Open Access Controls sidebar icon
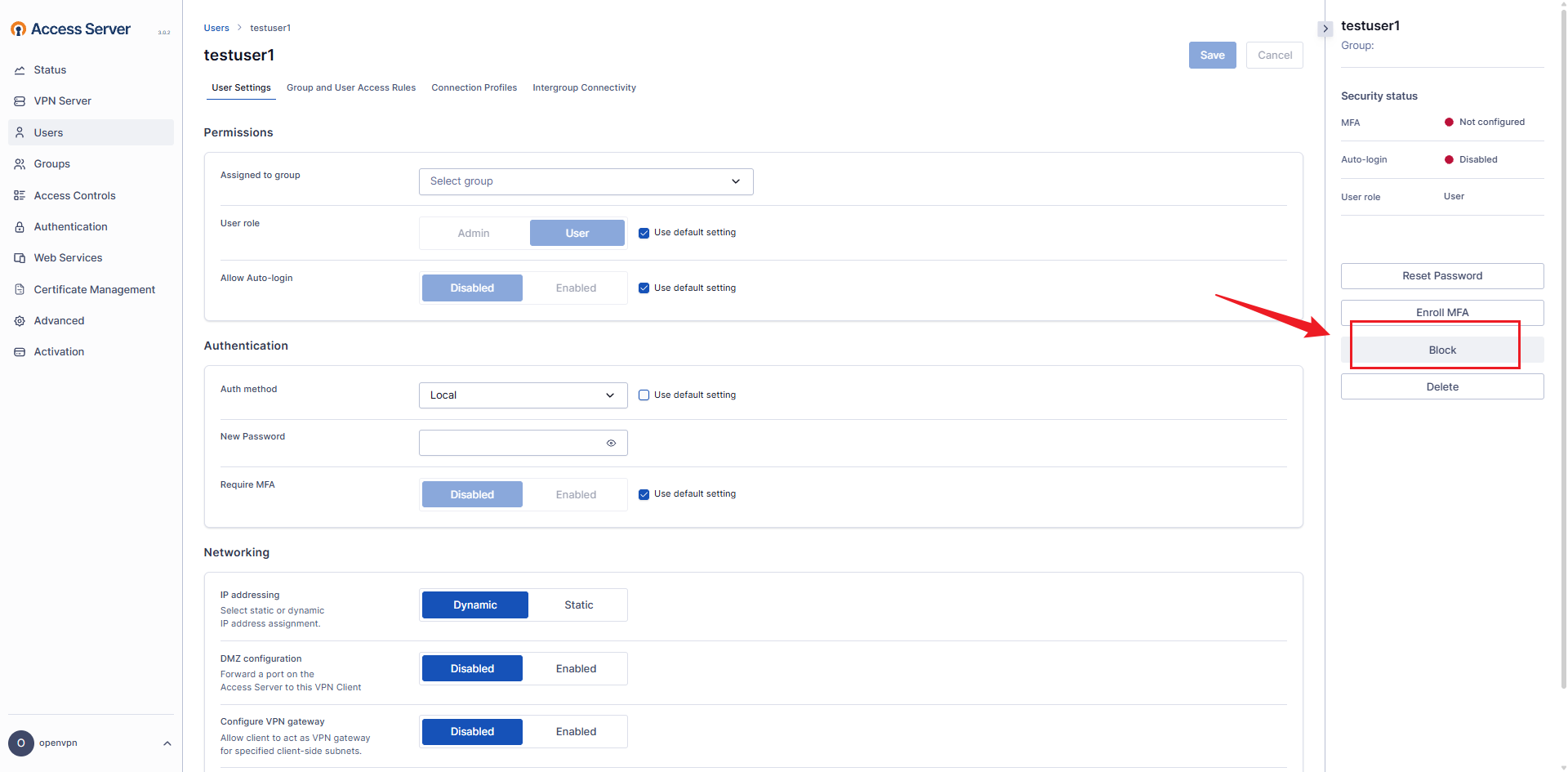The height and width of the screenshot is (772, 1568). [20, 196]
